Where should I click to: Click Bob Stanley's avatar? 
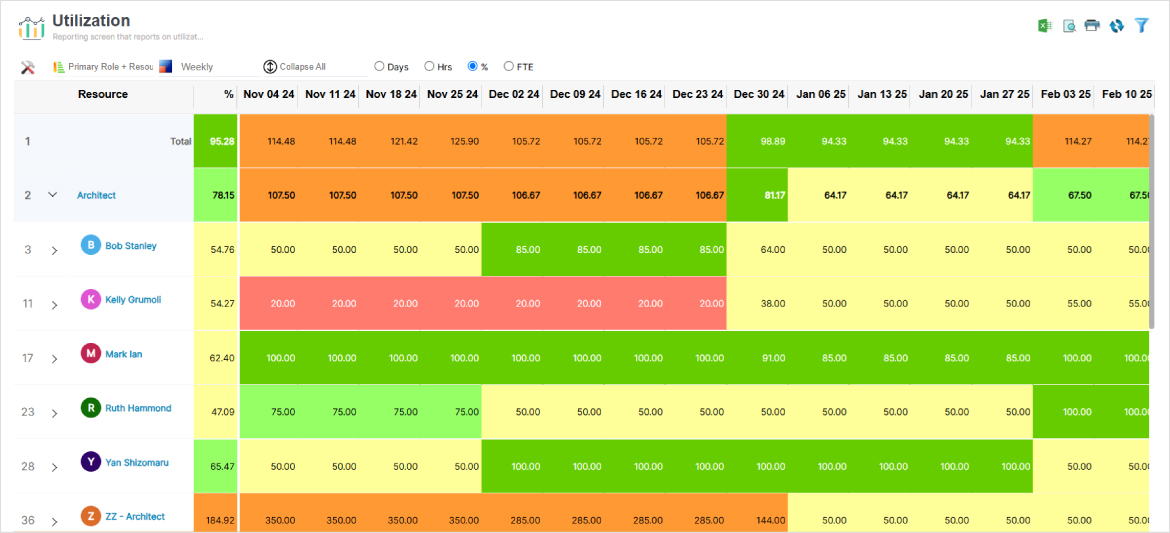[90, 245]
